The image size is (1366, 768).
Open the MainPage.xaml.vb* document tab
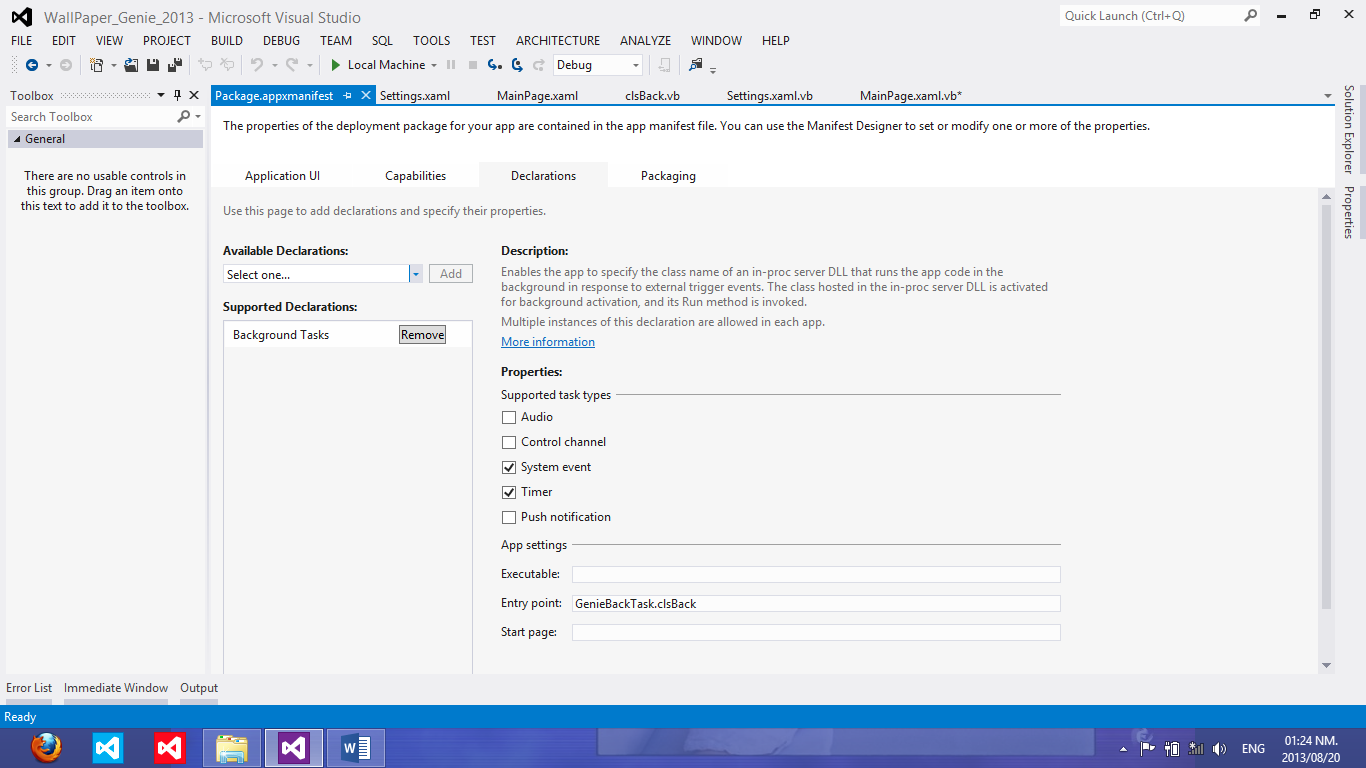coord(911,96)
